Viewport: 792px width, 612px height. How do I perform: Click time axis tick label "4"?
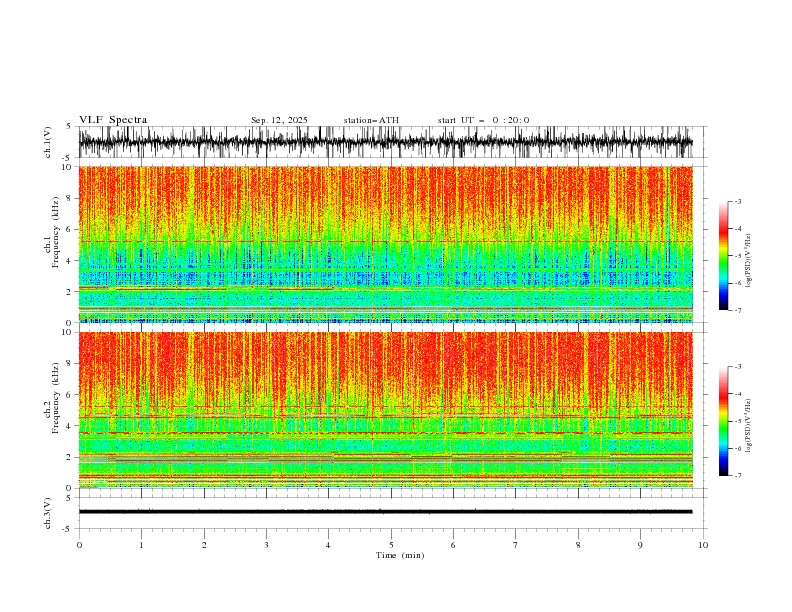[x=328, y=545]
